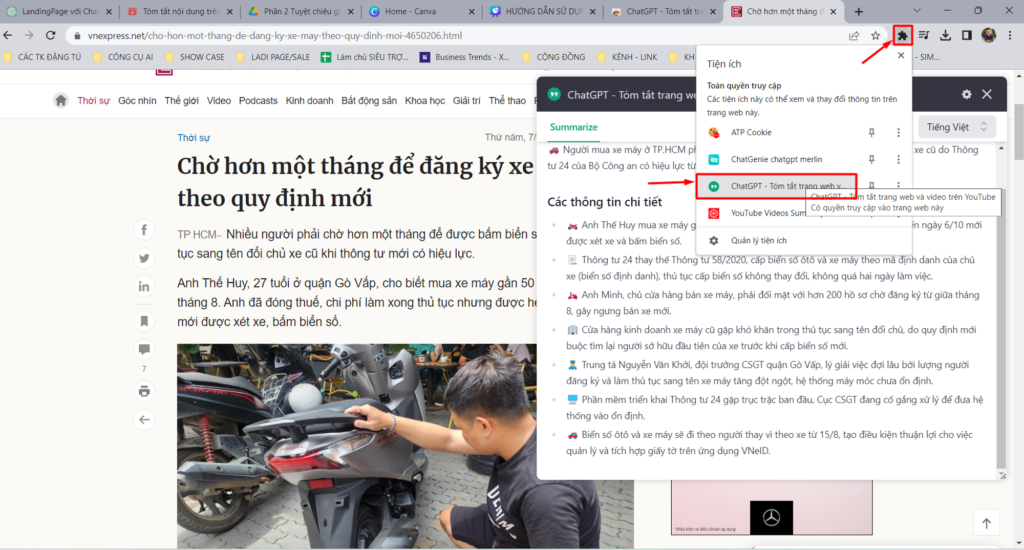Click the Extensions puzzle icon in toolbar

[903, 36]
